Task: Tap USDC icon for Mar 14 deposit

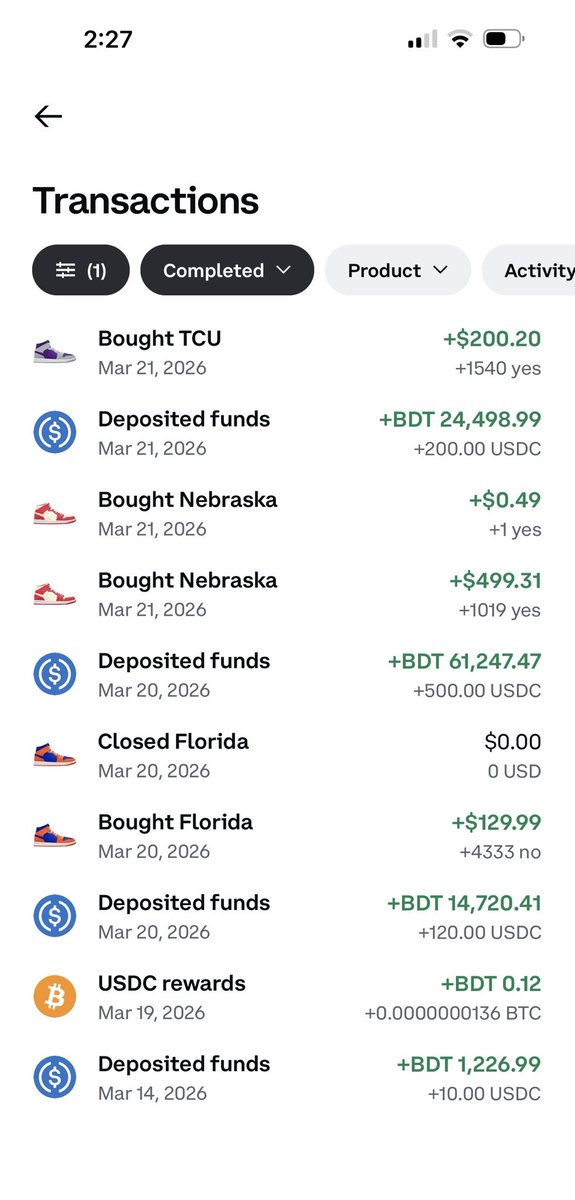Action: (x=54, y=1078)
